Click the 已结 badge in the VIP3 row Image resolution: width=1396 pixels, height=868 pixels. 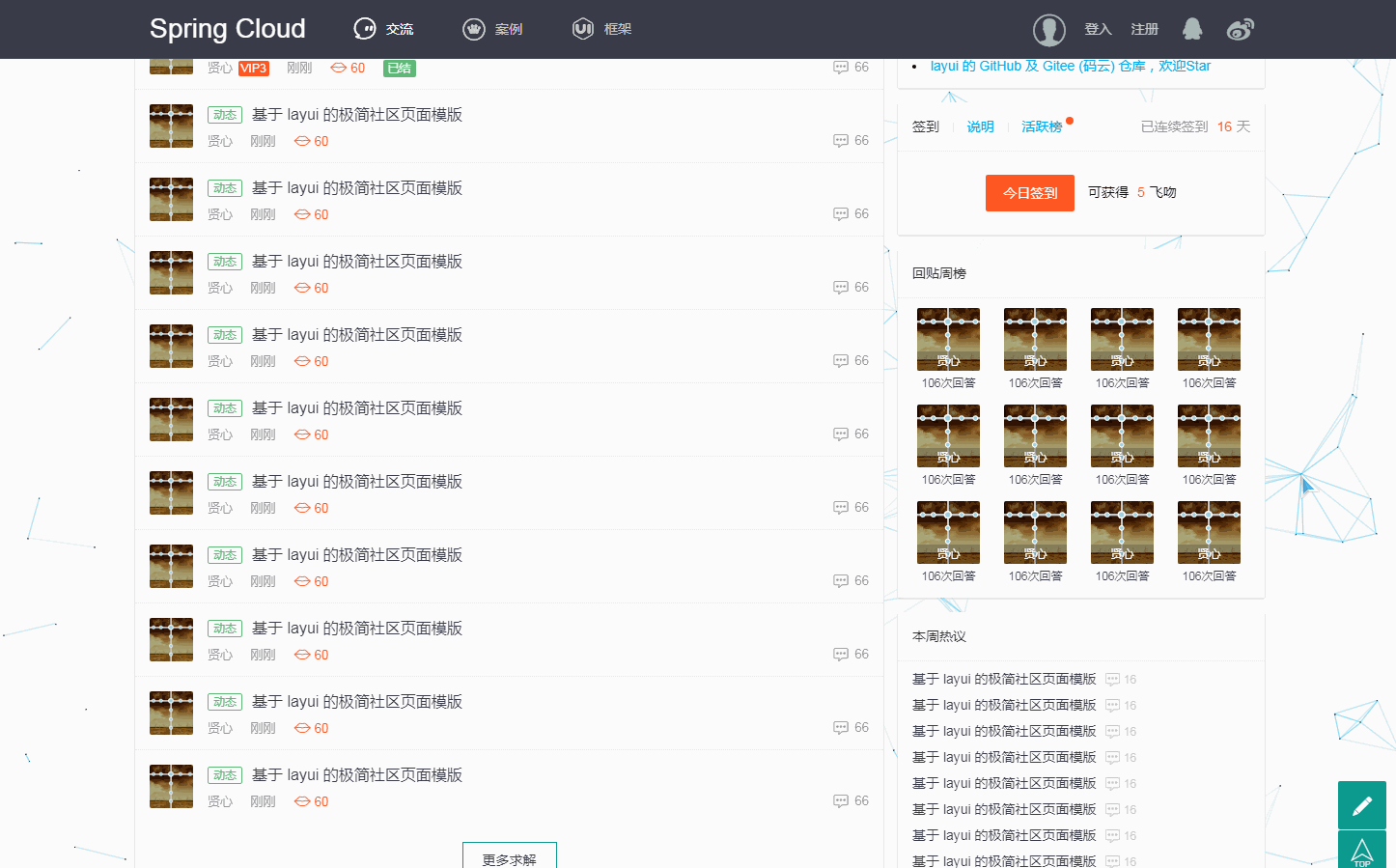pos(400,69)
